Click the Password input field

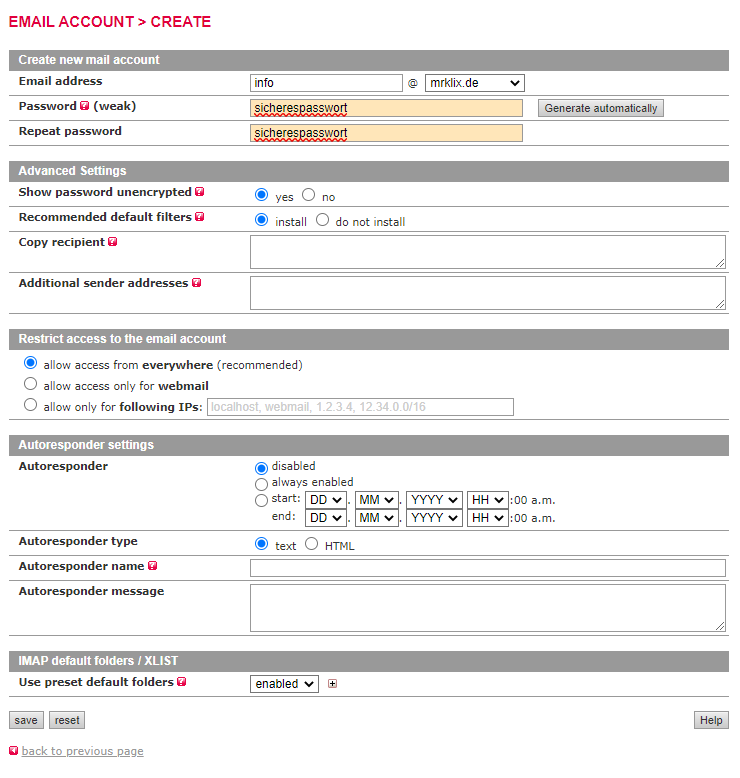386,108
